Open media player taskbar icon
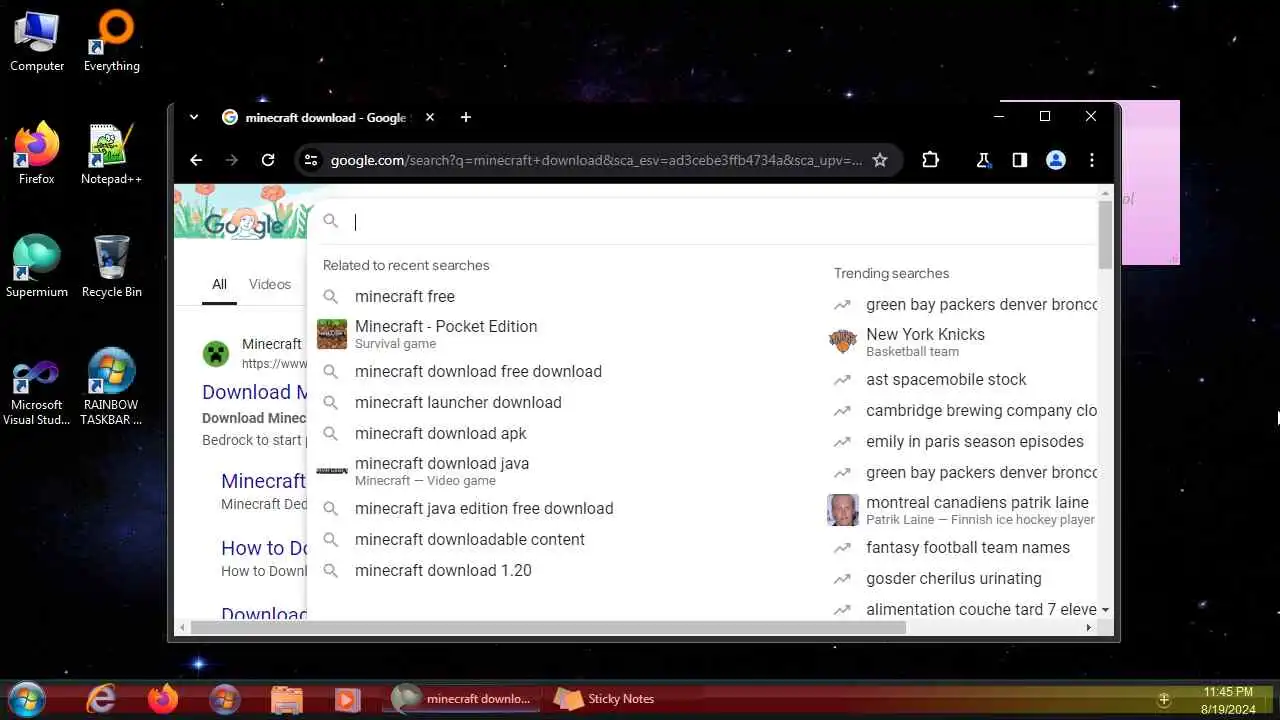Image resolution: width=1280 pixels, height=720 pixels. [x=347, y=699]
